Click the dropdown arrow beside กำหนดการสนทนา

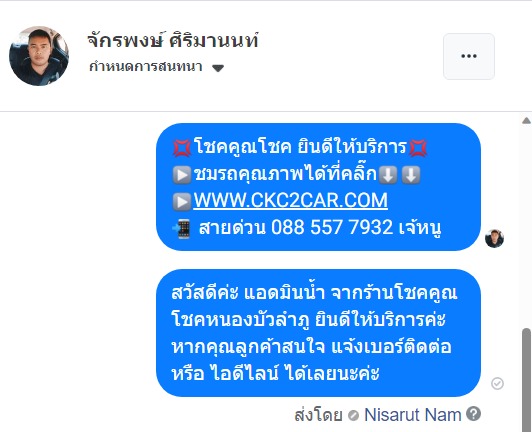tap(218, 68)
